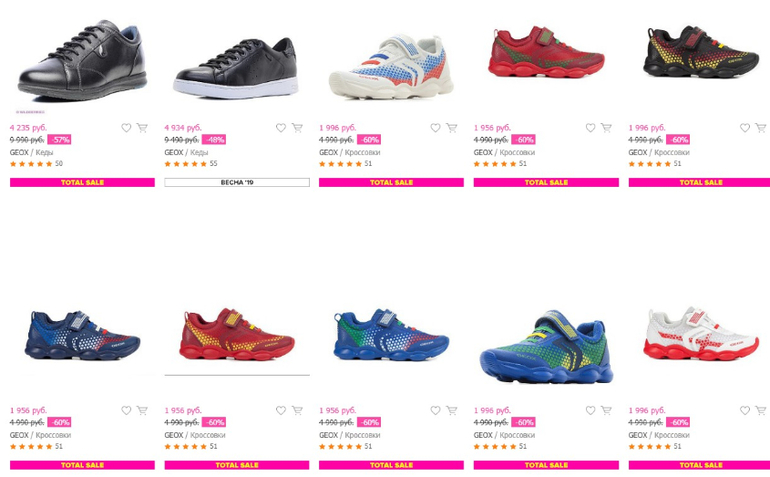Image resolution: width=770 pixels, height=477 pixels.
Task: Open the large blue-green sneaker thumbnail
Action: pyautogui.click(x=546, y=346)
